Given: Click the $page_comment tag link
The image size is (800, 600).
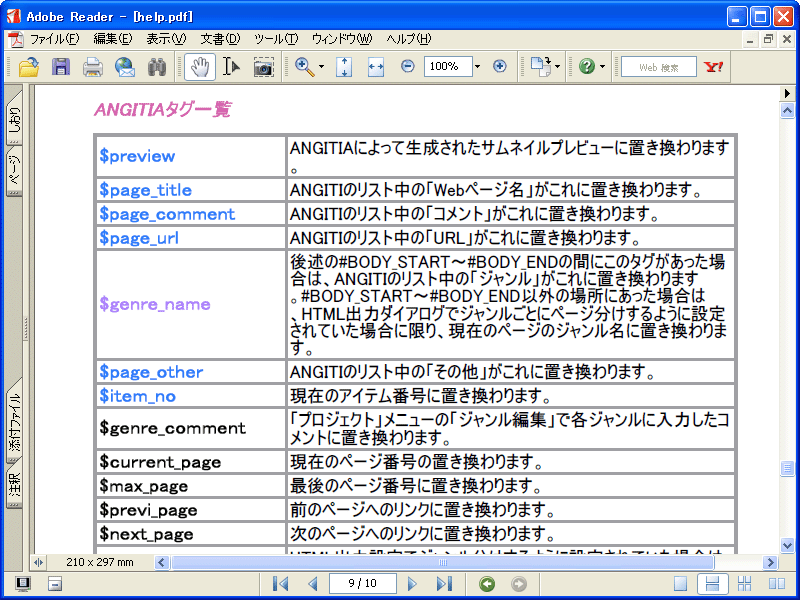Looking at the screenshot, I should pyautogui.click(x=167, y=214).
